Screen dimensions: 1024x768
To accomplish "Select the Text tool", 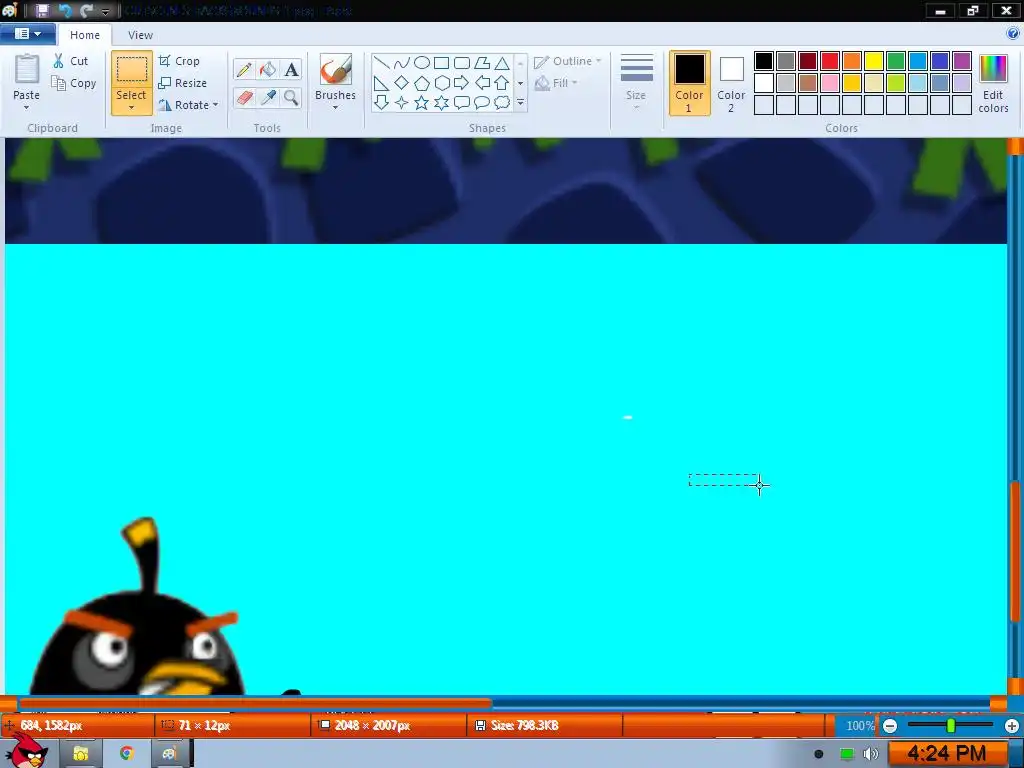I will (x=291, y=69).
